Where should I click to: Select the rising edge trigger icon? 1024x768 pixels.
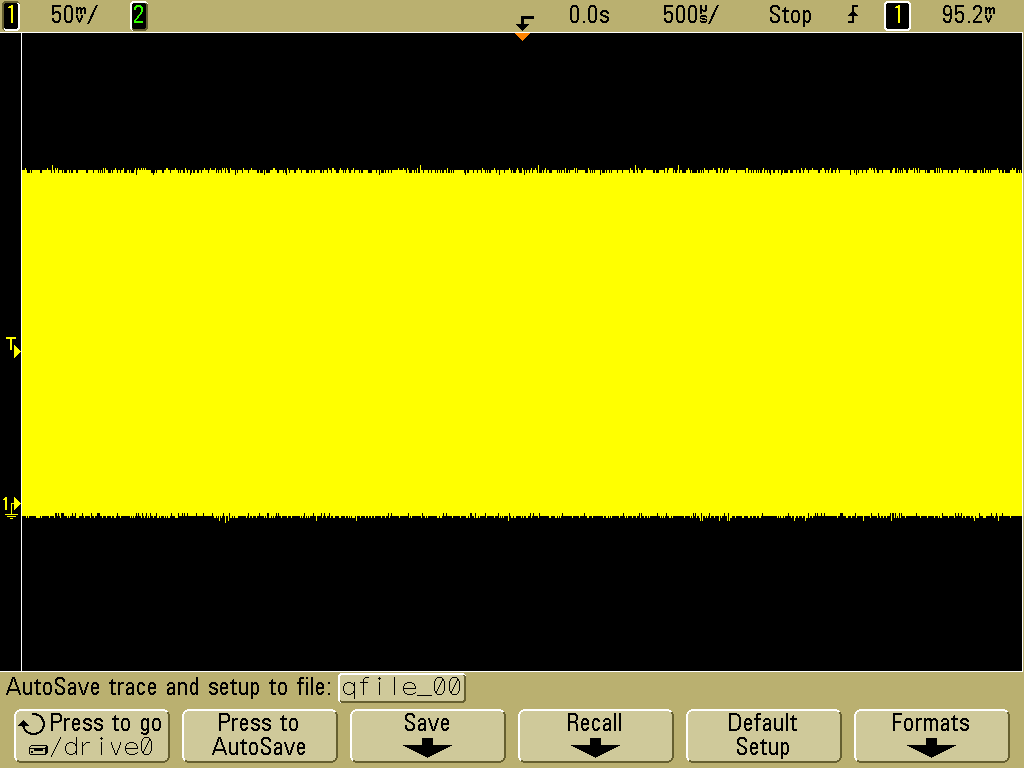[x=853, y=15]
